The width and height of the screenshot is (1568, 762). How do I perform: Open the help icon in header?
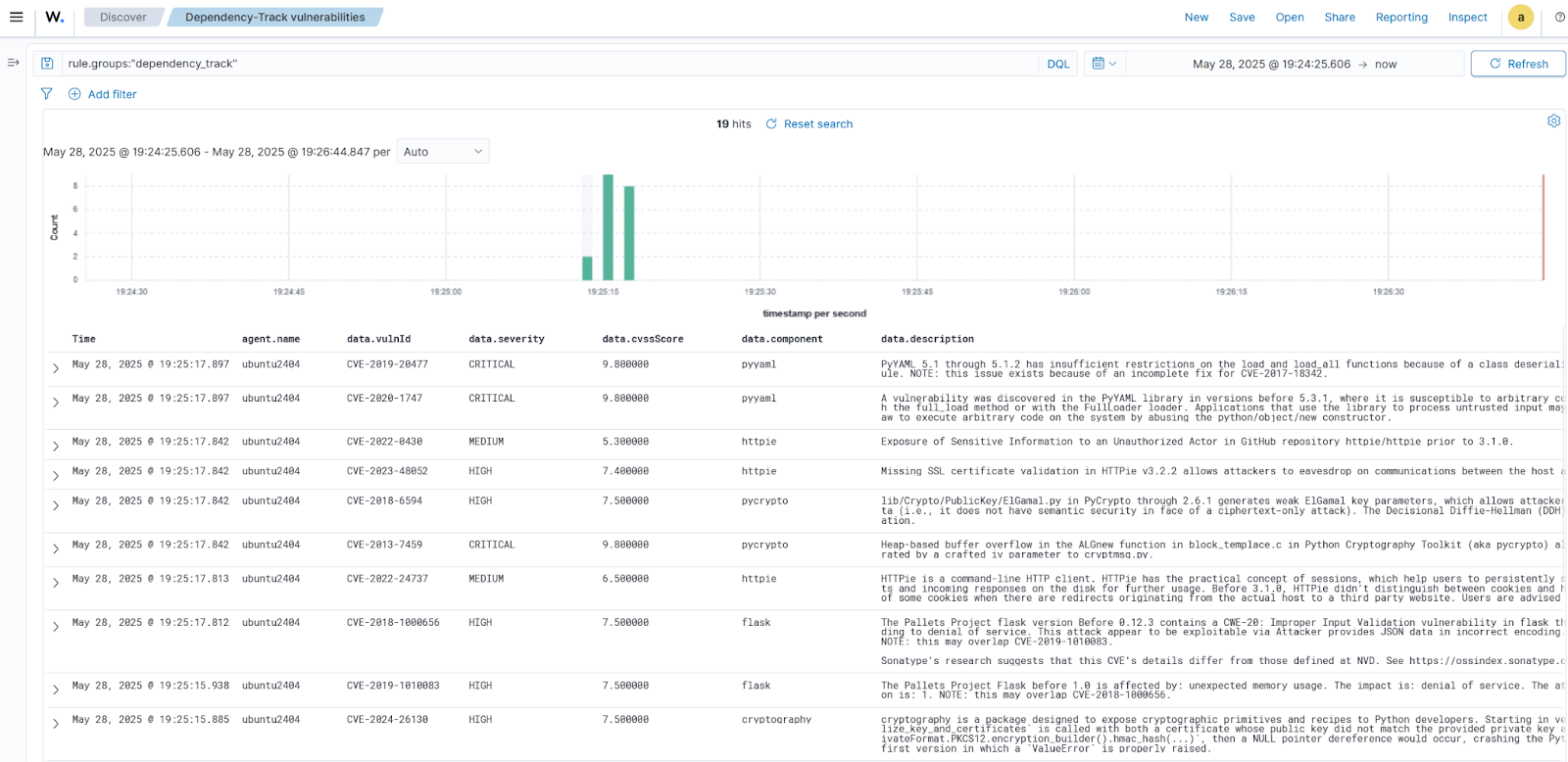coord(1559,17)
